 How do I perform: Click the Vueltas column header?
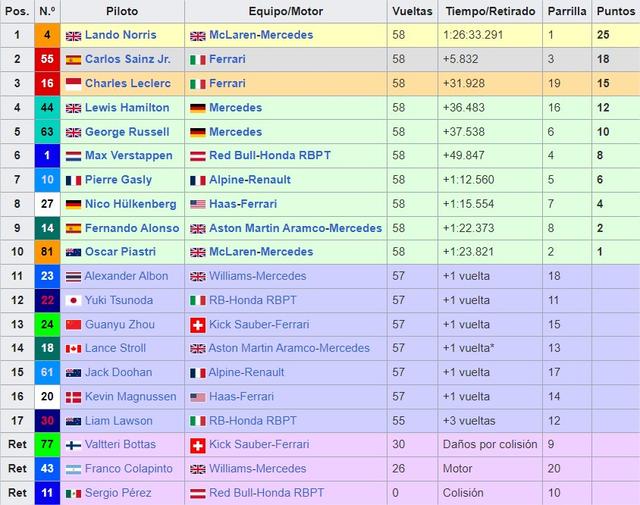coord(412,11)
